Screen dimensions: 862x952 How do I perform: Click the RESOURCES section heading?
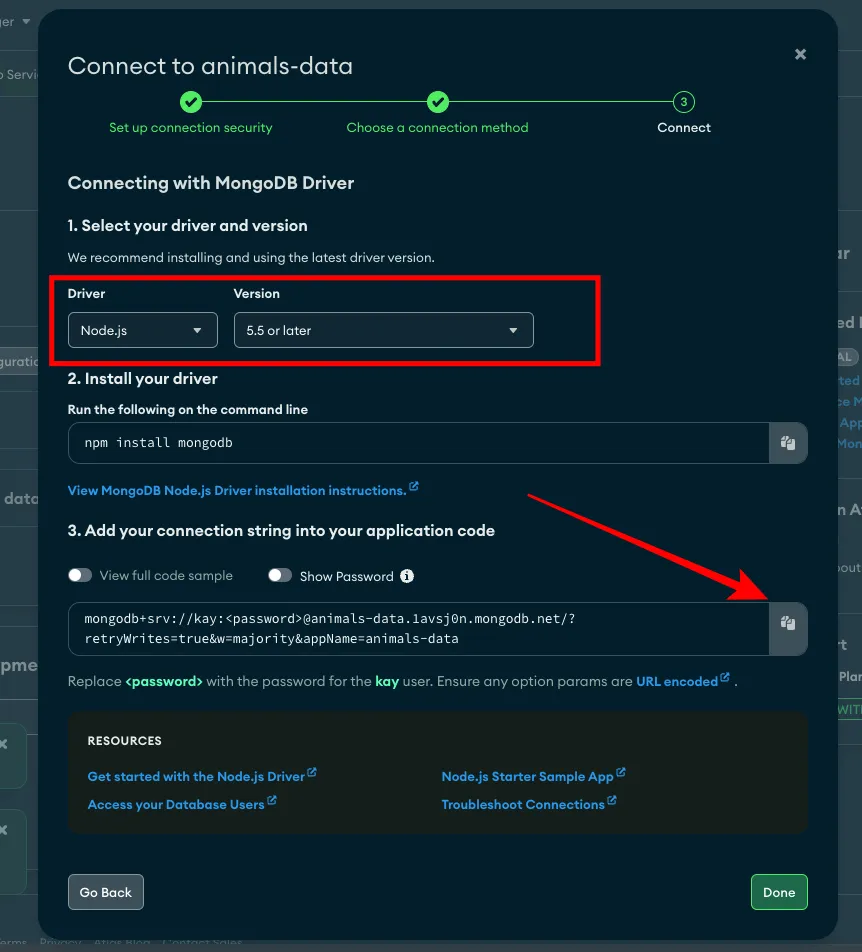pyautogui.click(x=124, y=741)
